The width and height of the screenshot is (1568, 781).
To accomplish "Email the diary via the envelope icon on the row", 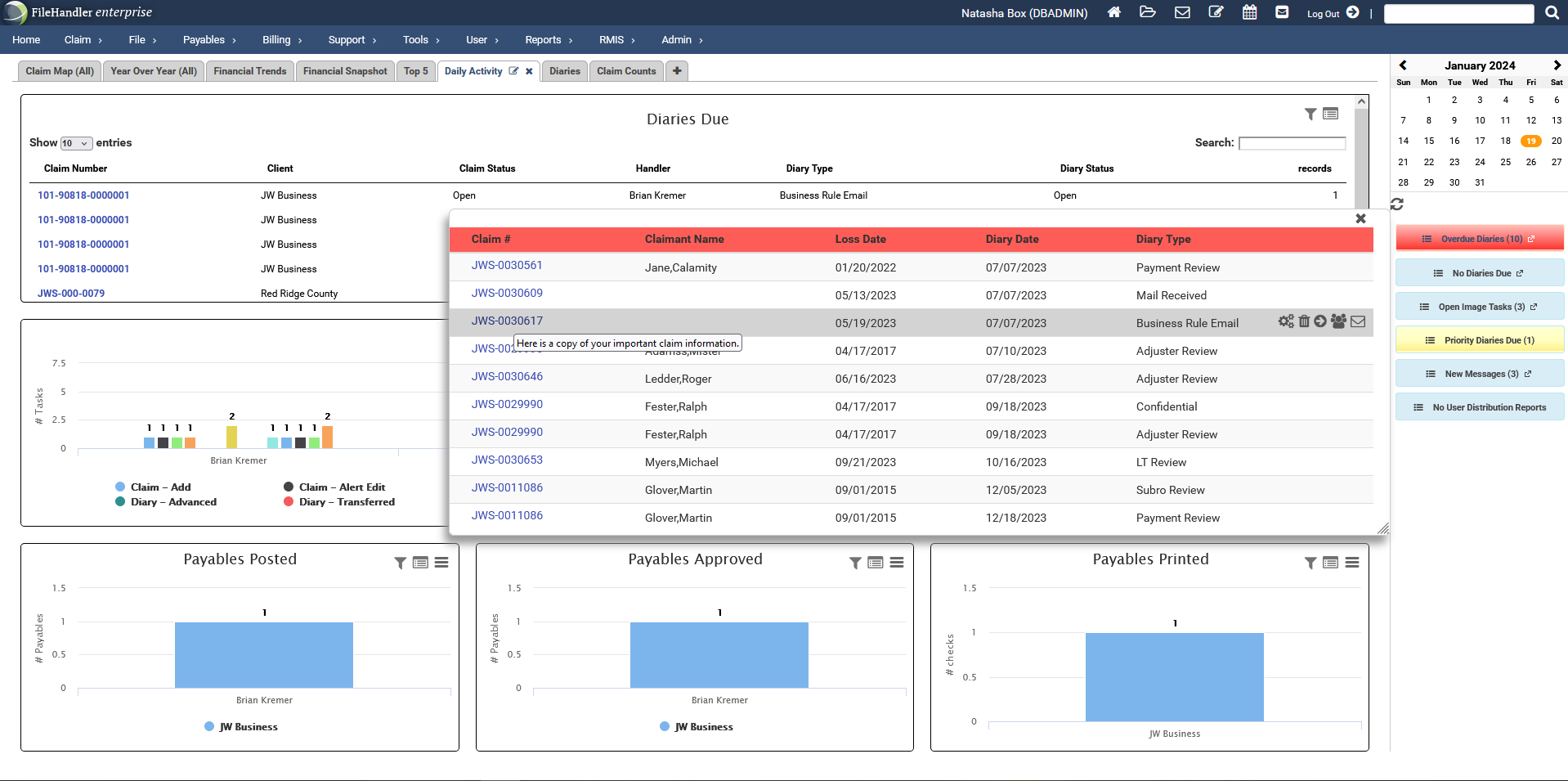I will (x=1359, y=321).
